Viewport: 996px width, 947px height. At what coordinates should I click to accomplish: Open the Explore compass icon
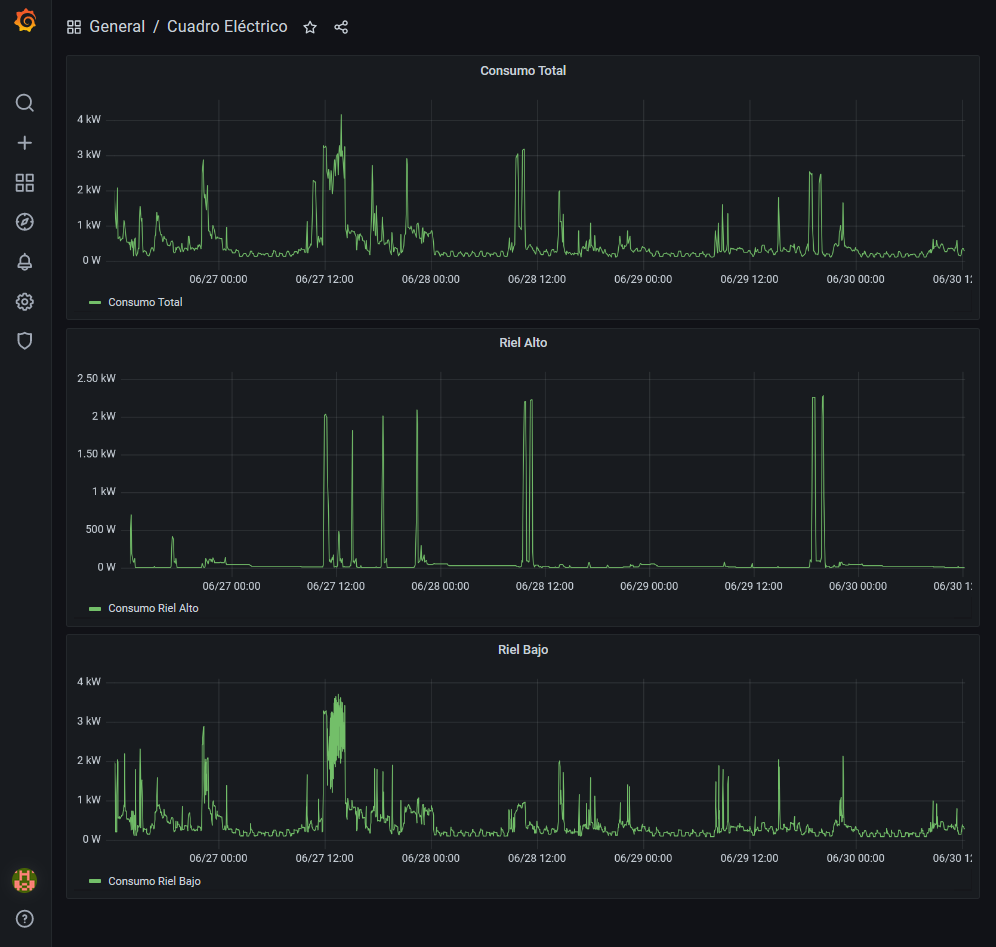pyautogui.click(x=25, y=222)
